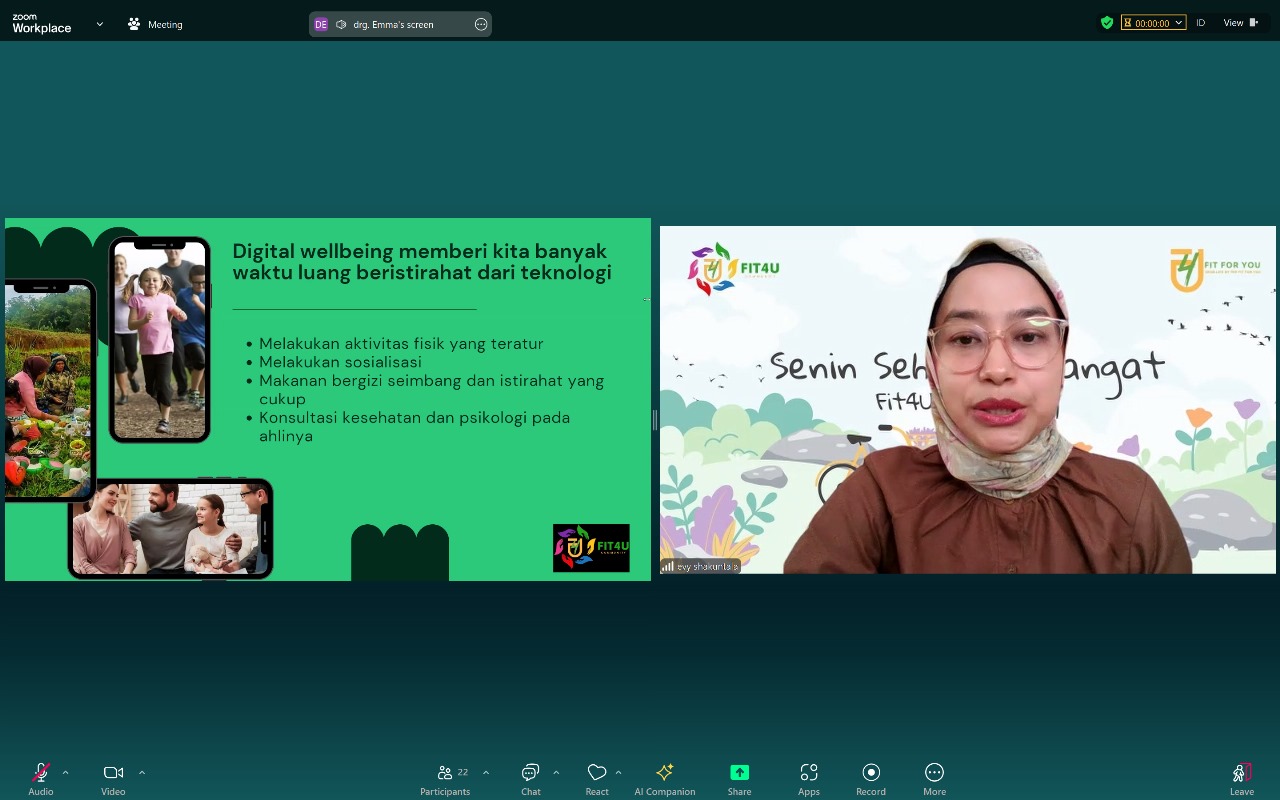Screen dimensions: 1280x800
Task: Open the Chat panel
Action: pyautogui.click(x=530, y=773)
